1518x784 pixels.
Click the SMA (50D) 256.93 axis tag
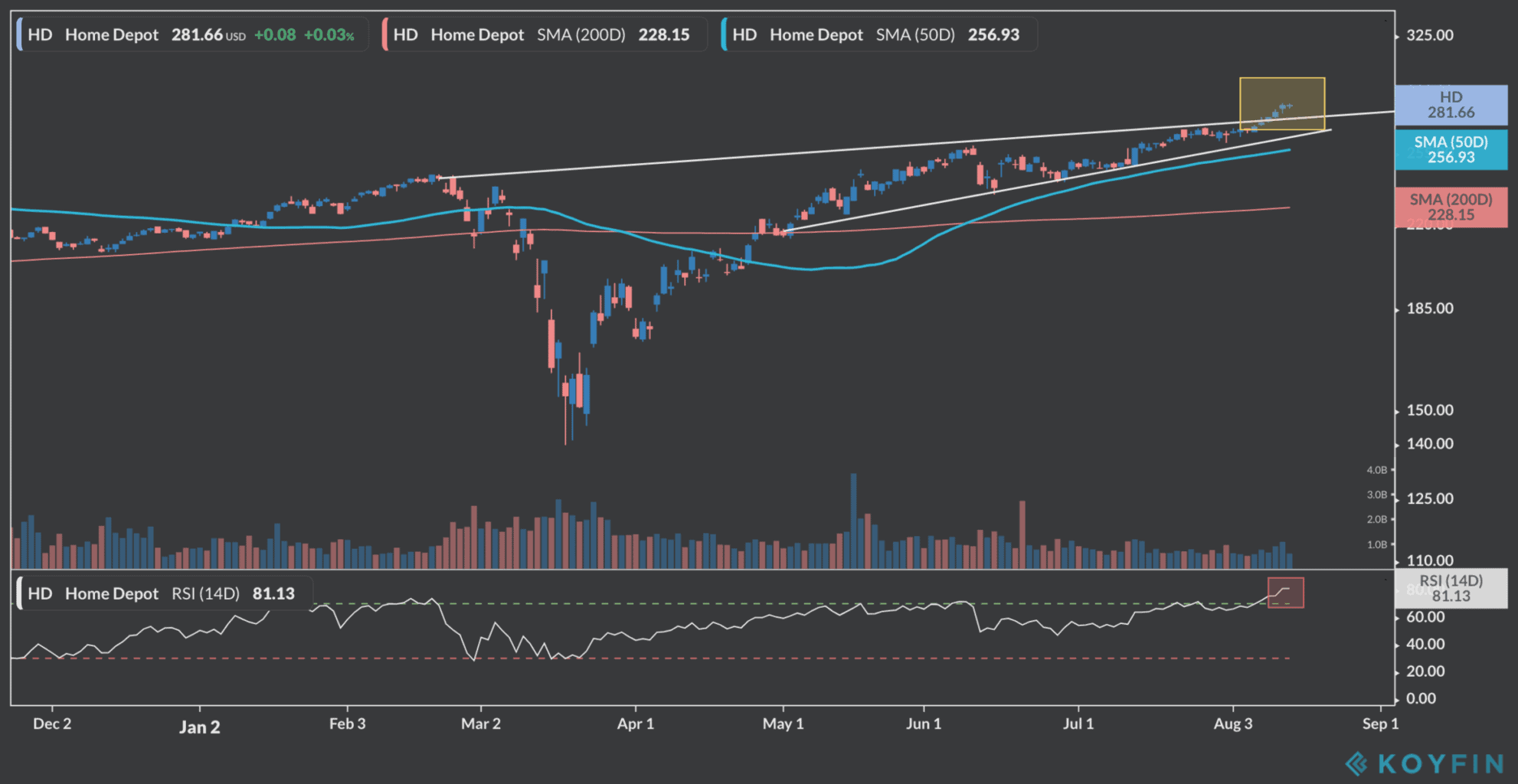[x=1451, y=149]
